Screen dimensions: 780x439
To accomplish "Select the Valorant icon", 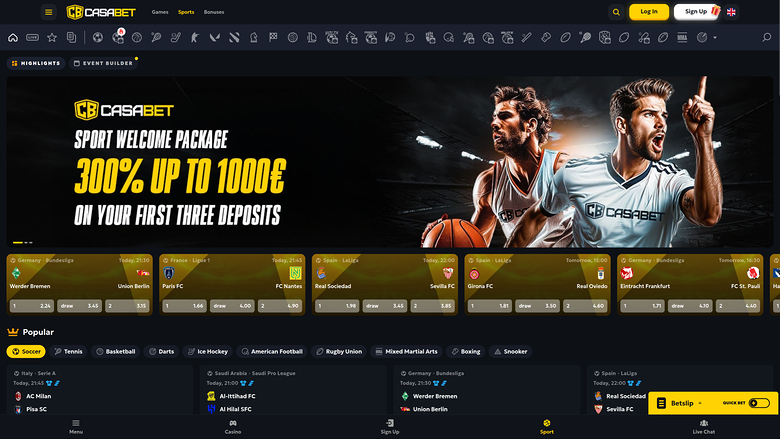I will (214, 37).
